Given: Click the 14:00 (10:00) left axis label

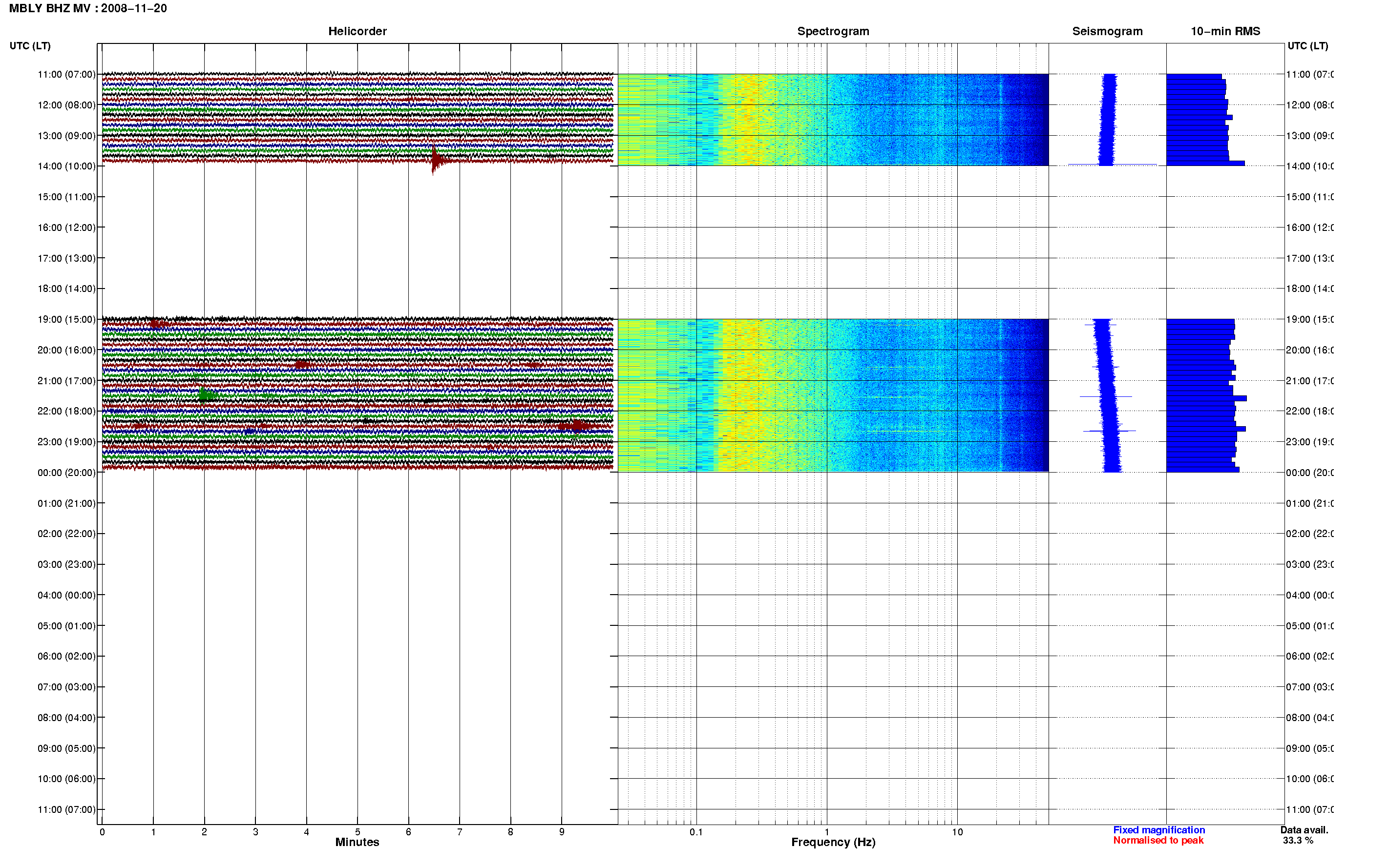Looking at the screenshot, I should click(x=66, y=166).
